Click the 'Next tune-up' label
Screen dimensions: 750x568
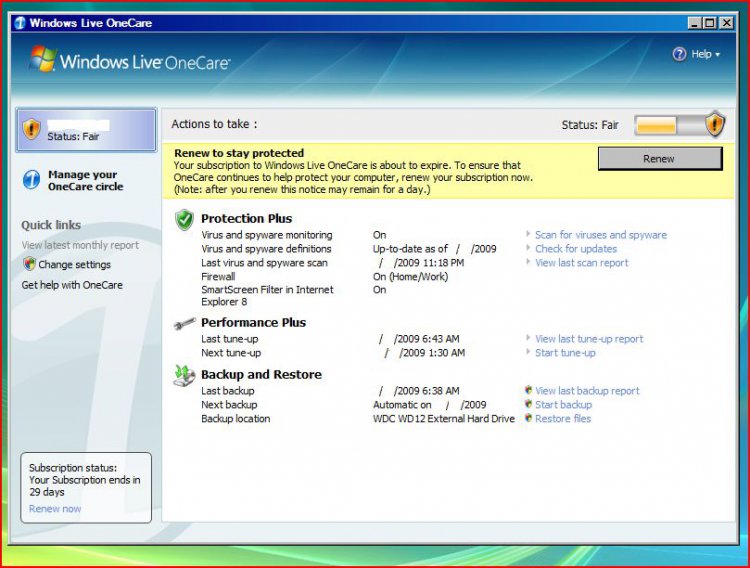(231, 353)
